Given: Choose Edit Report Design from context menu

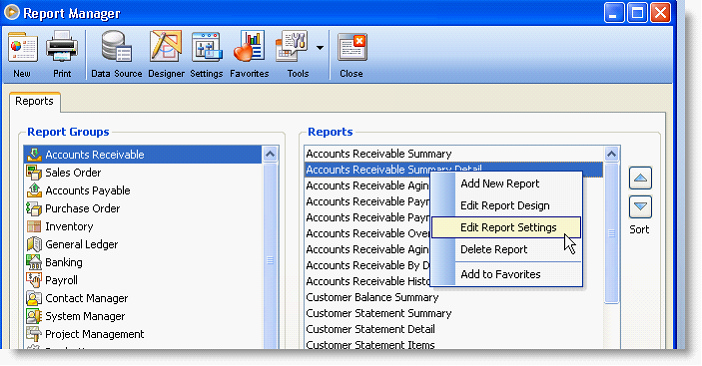Looking at the screenshot, I should click(506, 206).
